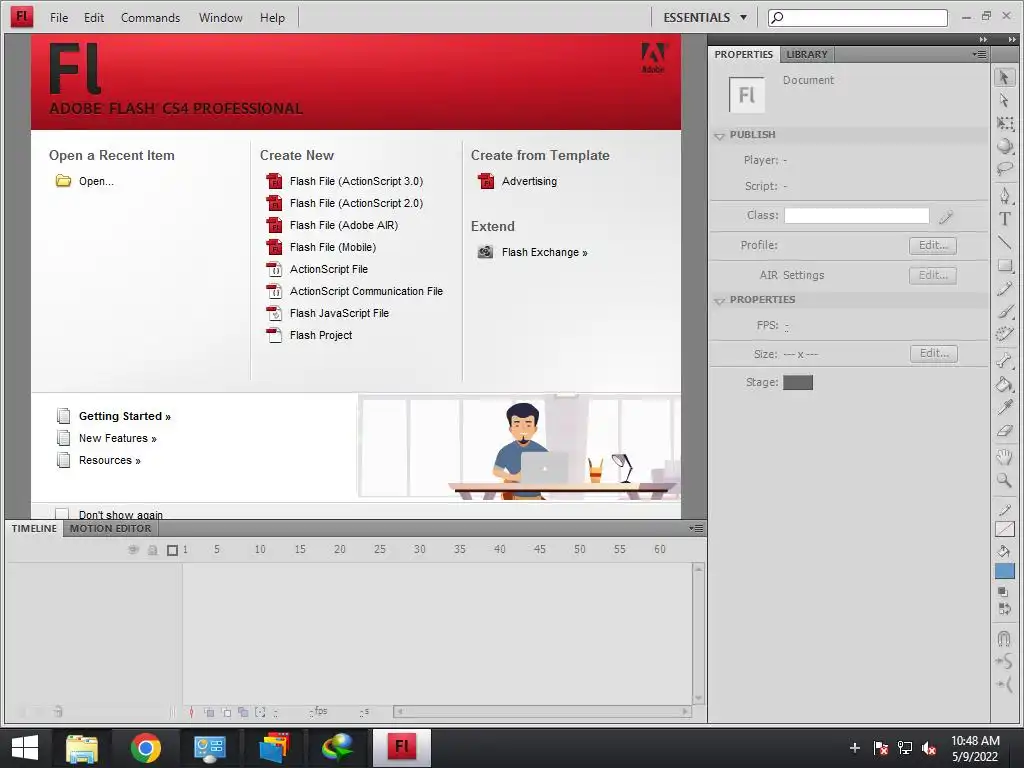
Task: Click the Straighten option icon in Tools
Action: pyautogui.click(x=1004, y=684)
